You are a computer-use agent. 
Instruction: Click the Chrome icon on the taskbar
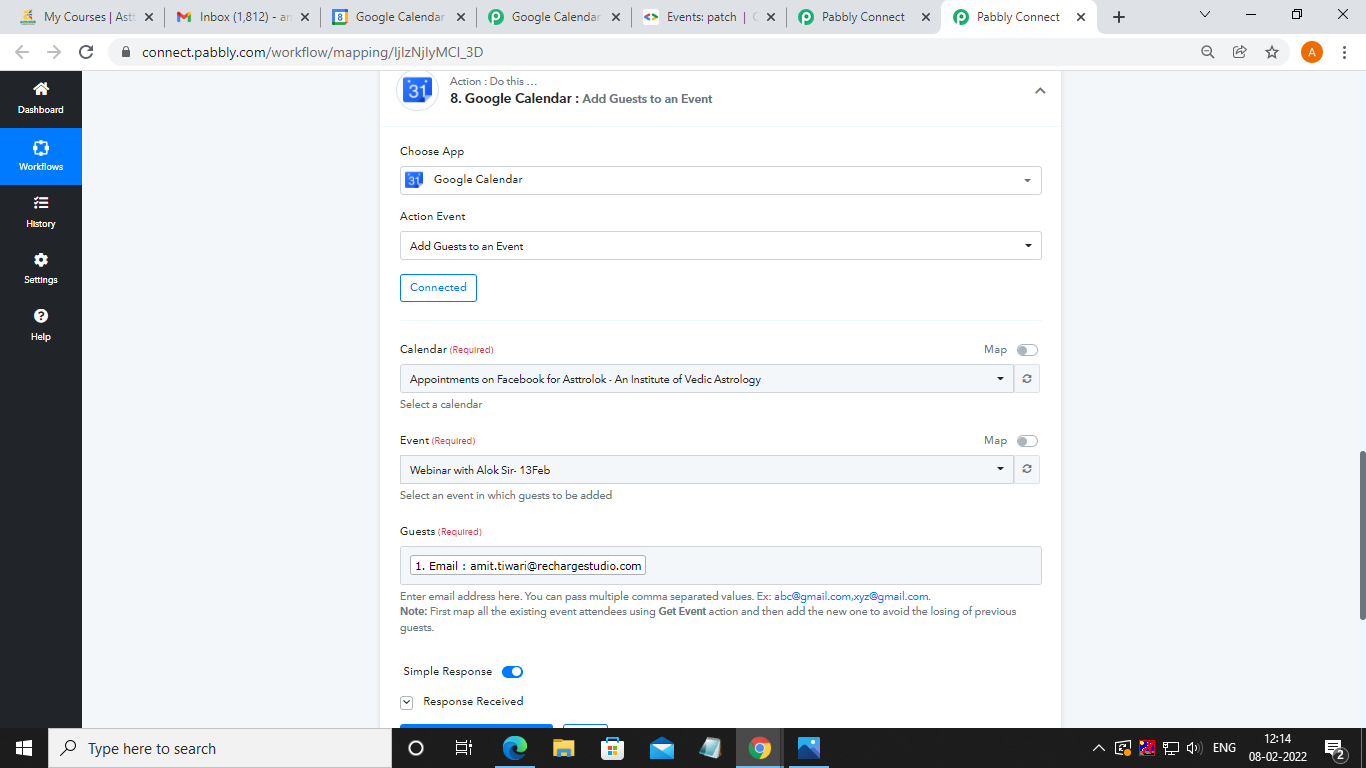760,748
